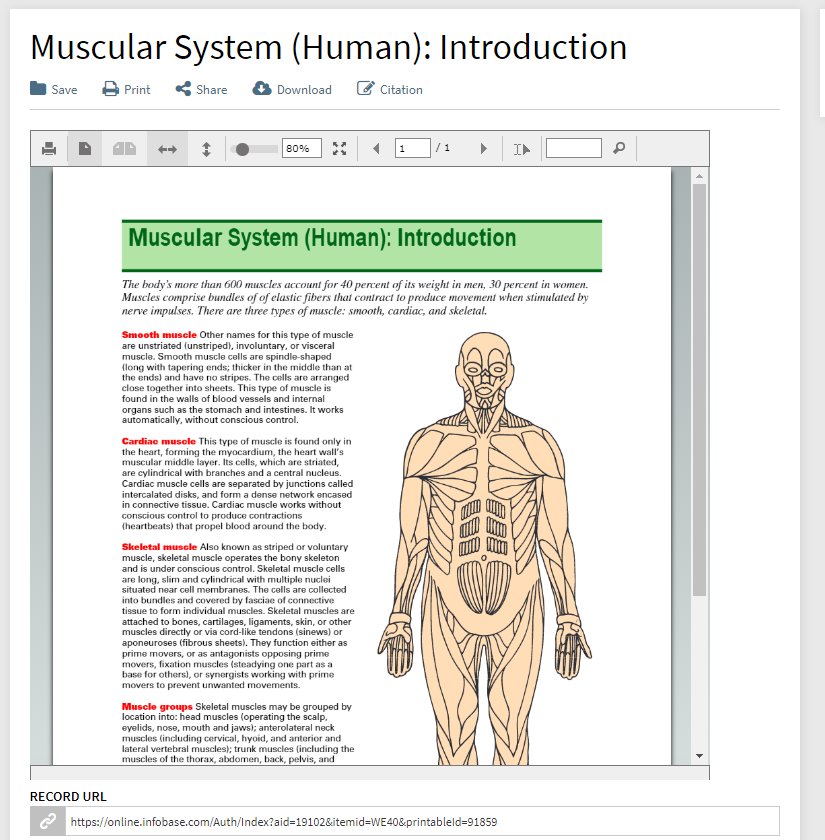Click the vertical scrollbar thumb
The image size is (825, 840).
click(699, 389)
